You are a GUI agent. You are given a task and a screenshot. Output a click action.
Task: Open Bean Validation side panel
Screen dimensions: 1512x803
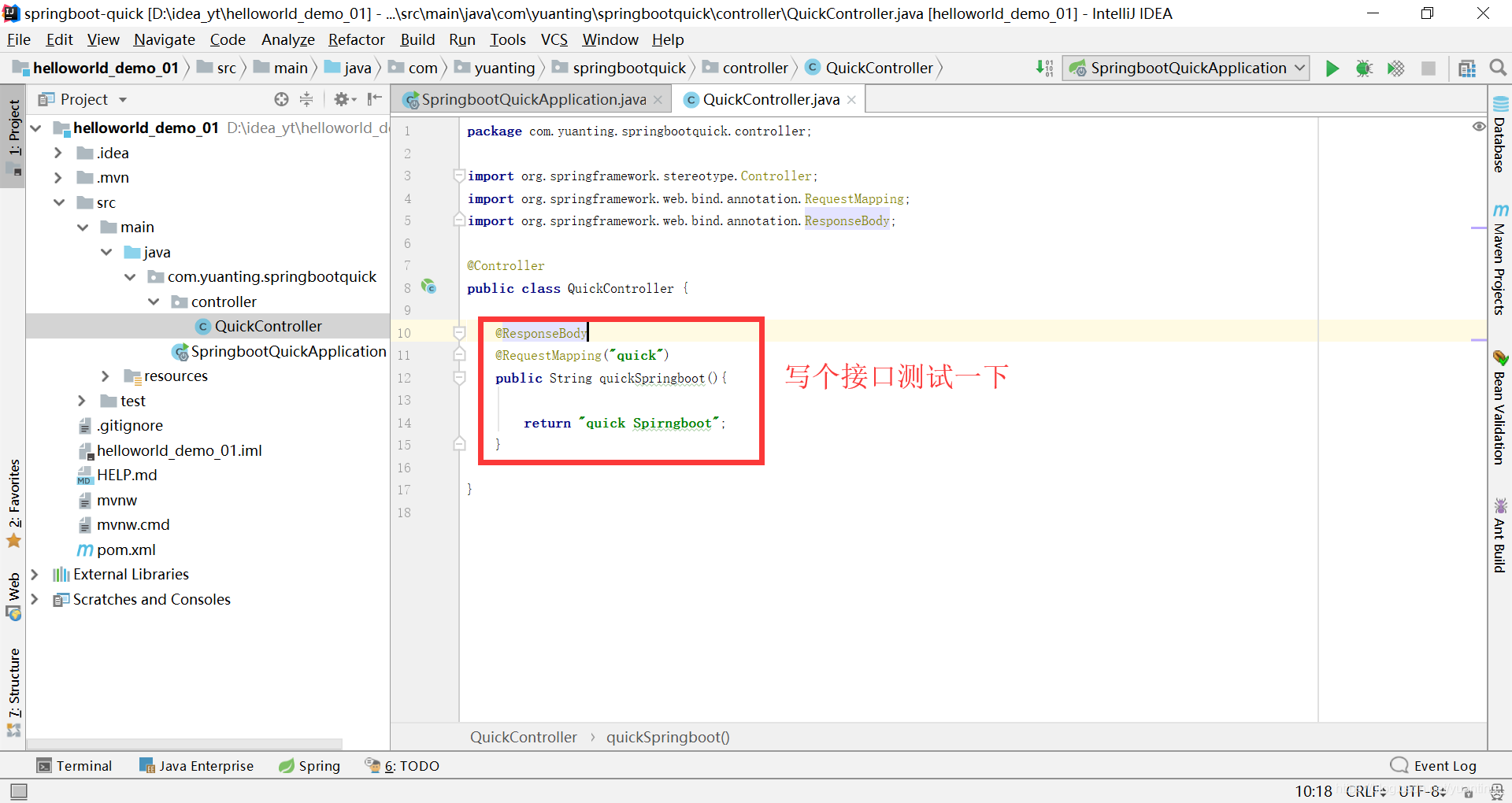coord(1500,408)
